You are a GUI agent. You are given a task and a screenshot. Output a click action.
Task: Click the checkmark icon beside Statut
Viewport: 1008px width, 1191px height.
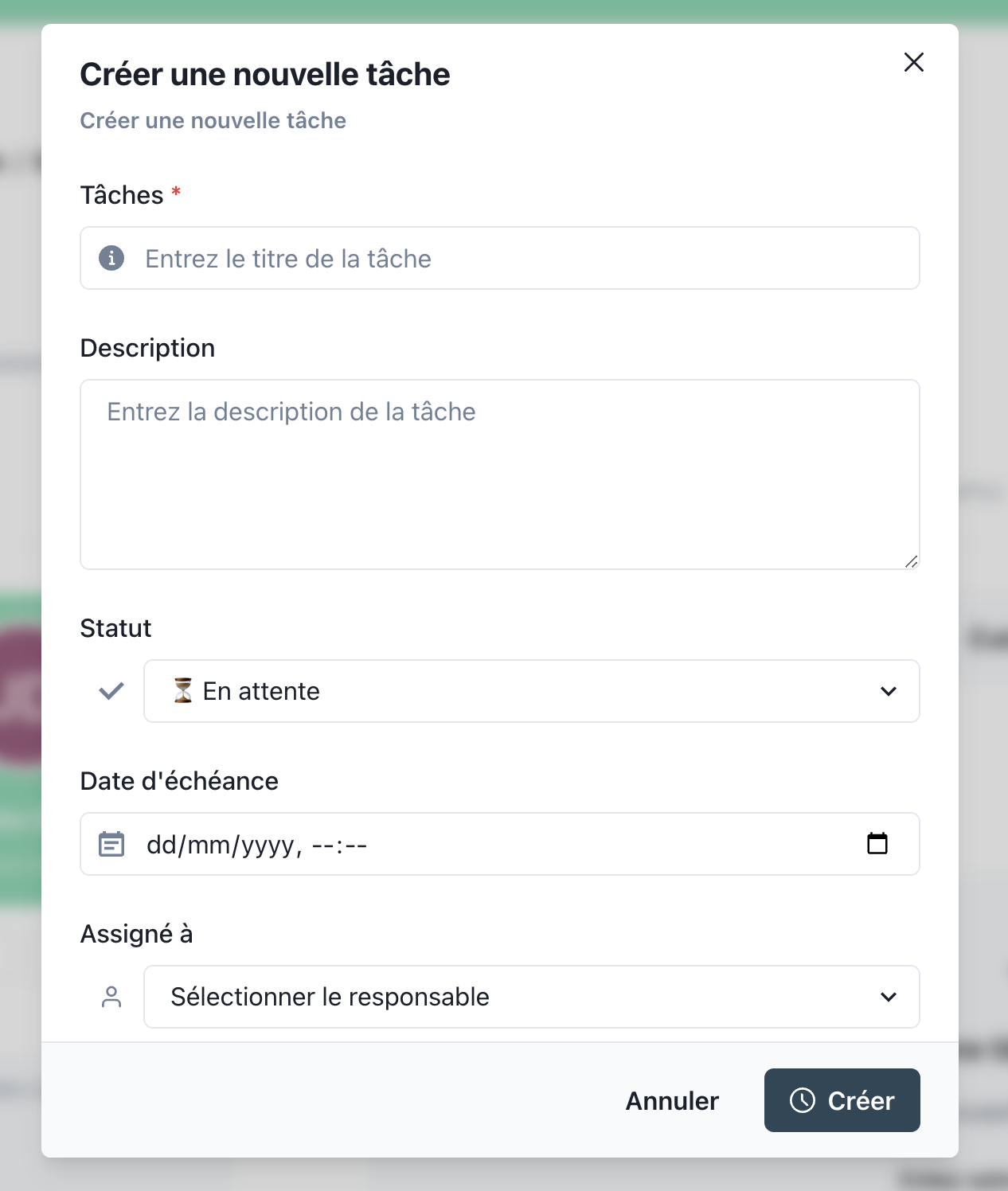111,691
